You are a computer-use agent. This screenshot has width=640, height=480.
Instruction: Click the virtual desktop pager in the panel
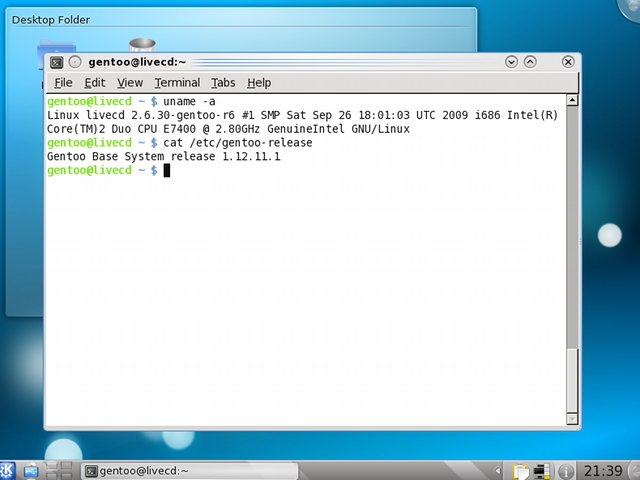point(58,471)
